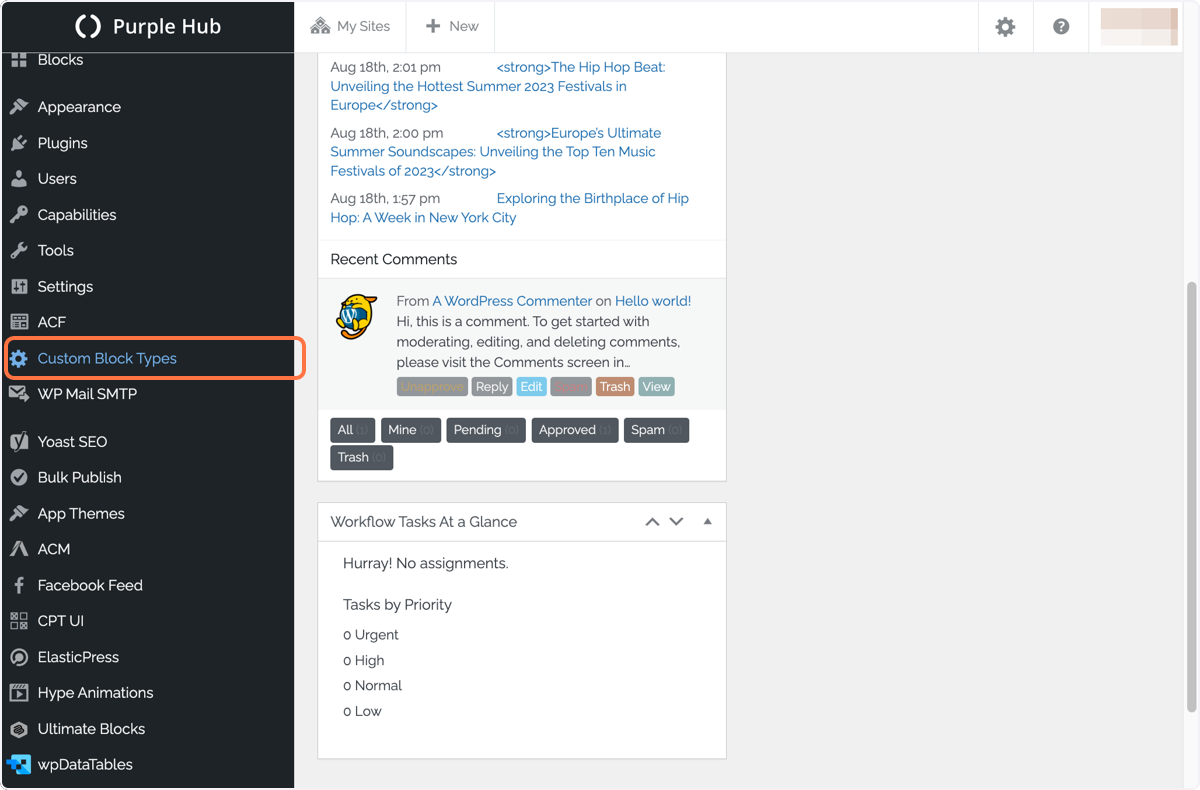Image resolution: width=1200 pixels, height=790 pixels.
Task: Filter comments by Approved
Action: [575, 430]
